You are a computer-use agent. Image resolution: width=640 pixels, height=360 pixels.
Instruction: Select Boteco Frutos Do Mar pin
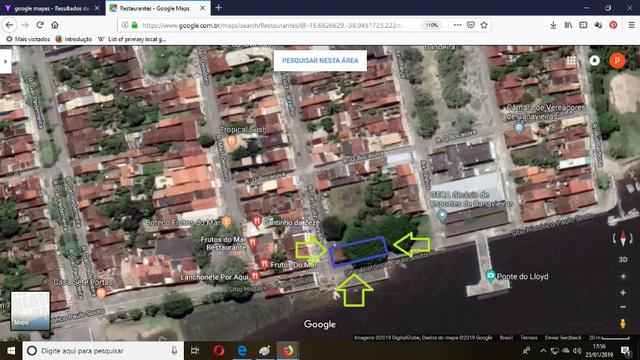click(x=227, y=222)
